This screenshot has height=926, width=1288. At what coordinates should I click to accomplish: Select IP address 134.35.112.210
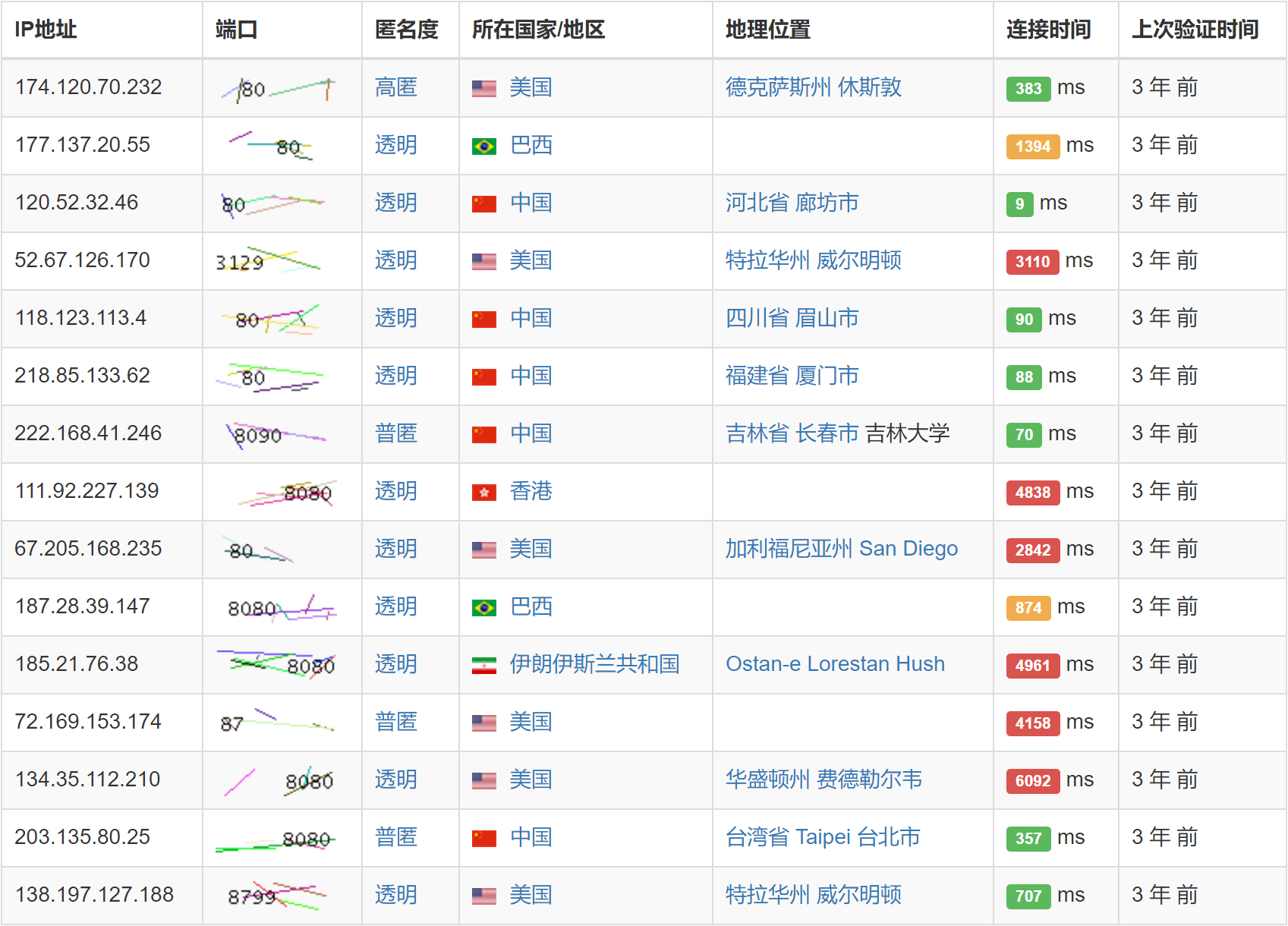87,780
